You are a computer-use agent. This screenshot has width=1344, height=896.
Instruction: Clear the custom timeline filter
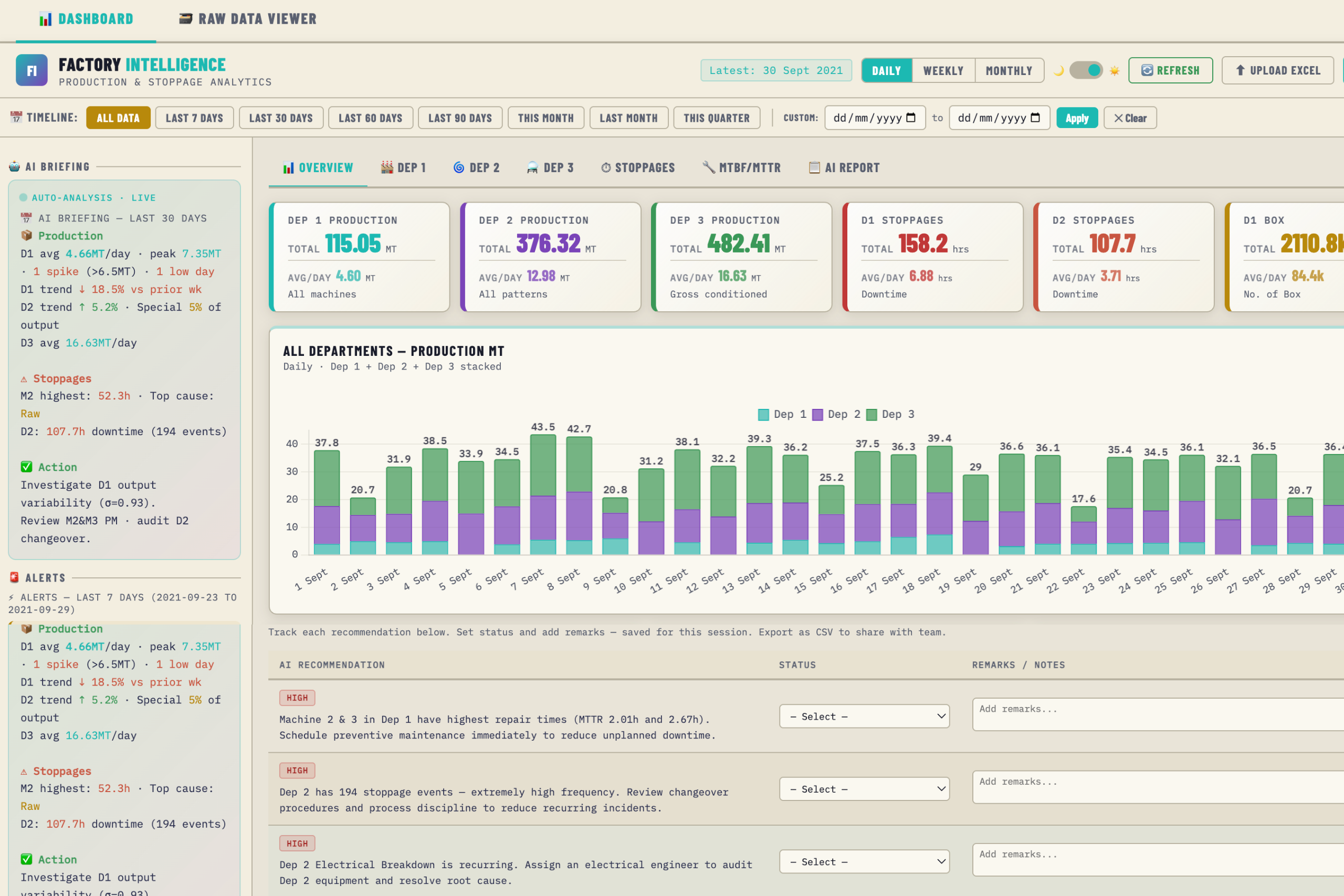click(1130, 118)
